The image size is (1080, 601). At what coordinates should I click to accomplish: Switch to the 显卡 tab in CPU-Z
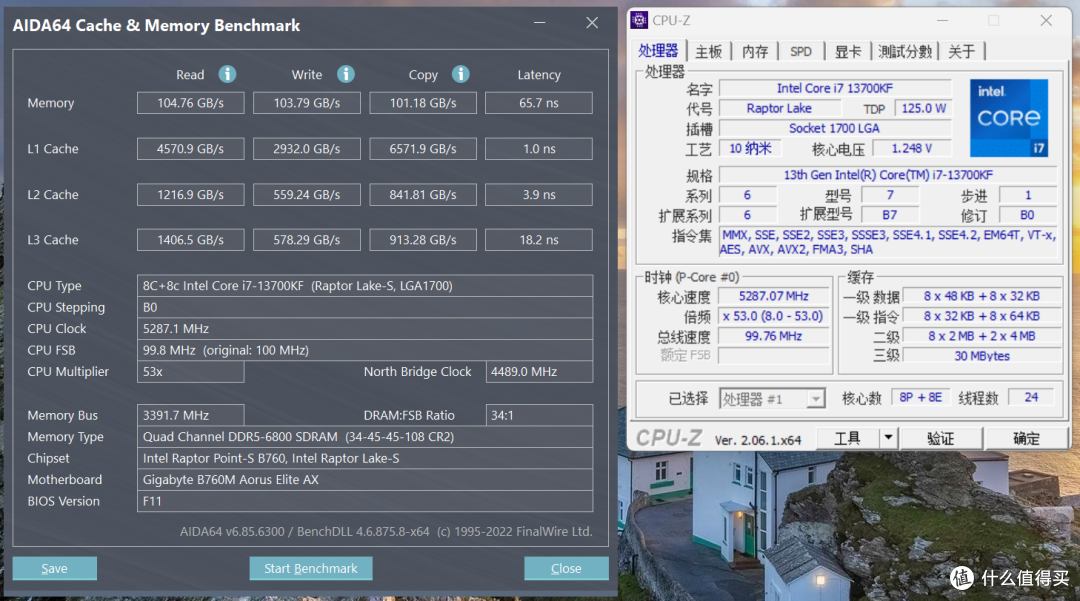(x=848, y=52)
